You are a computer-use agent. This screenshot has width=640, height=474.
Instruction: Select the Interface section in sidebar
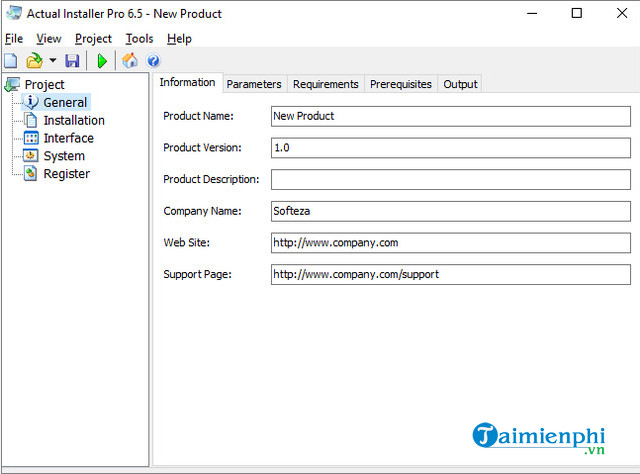tap(68, 138)
